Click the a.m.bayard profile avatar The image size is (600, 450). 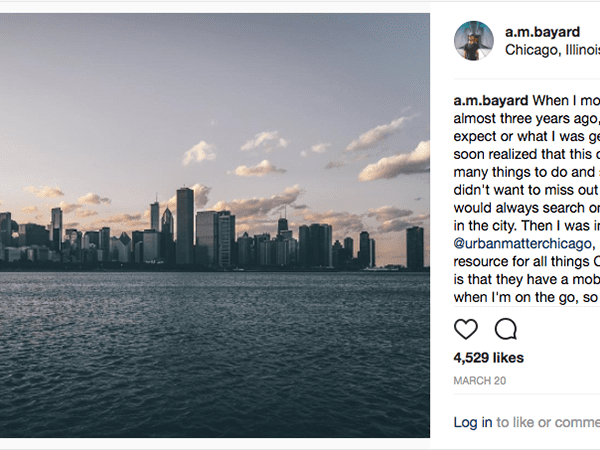coord(474,40)
